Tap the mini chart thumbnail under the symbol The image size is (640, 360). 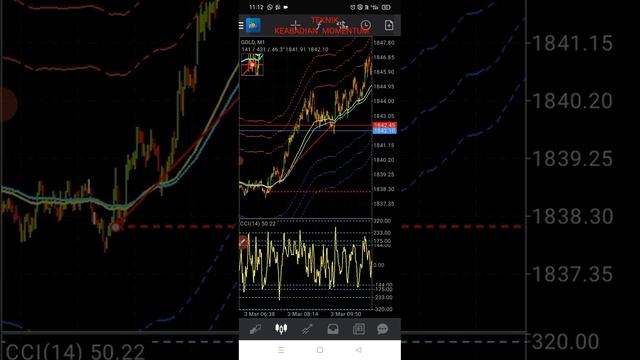pyautogui.click(x=252, y=64)
